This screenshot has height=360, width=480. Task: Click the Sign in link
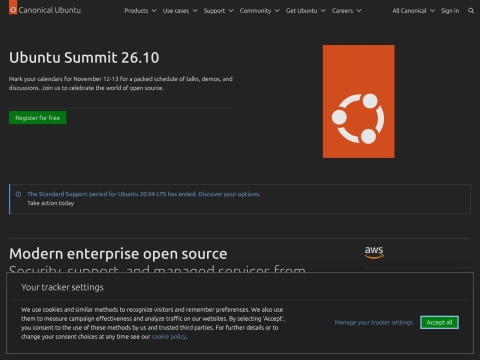tap(450, 11)
